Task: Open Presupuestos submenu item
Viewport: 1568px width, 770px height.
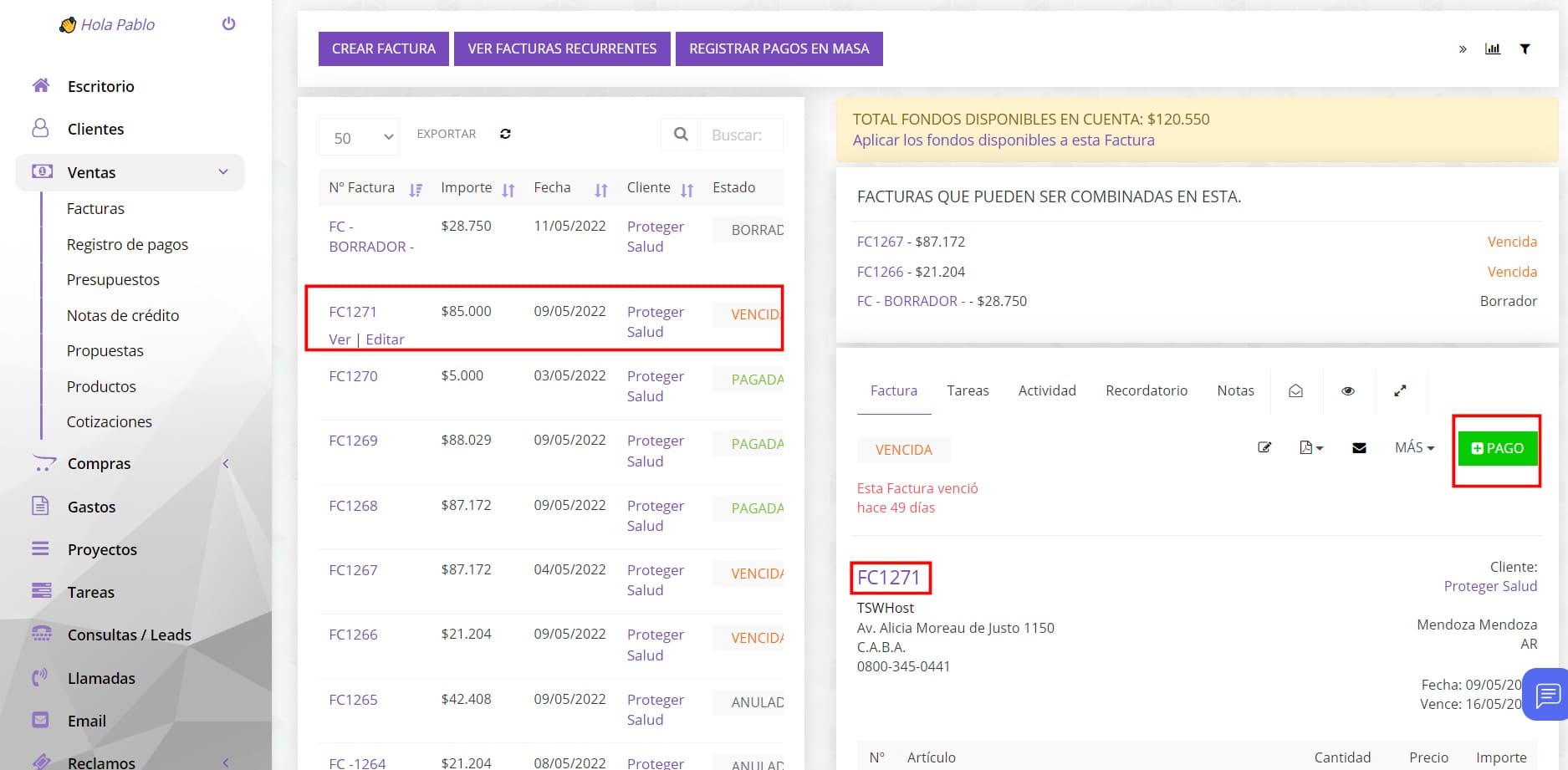Action: 113,279
